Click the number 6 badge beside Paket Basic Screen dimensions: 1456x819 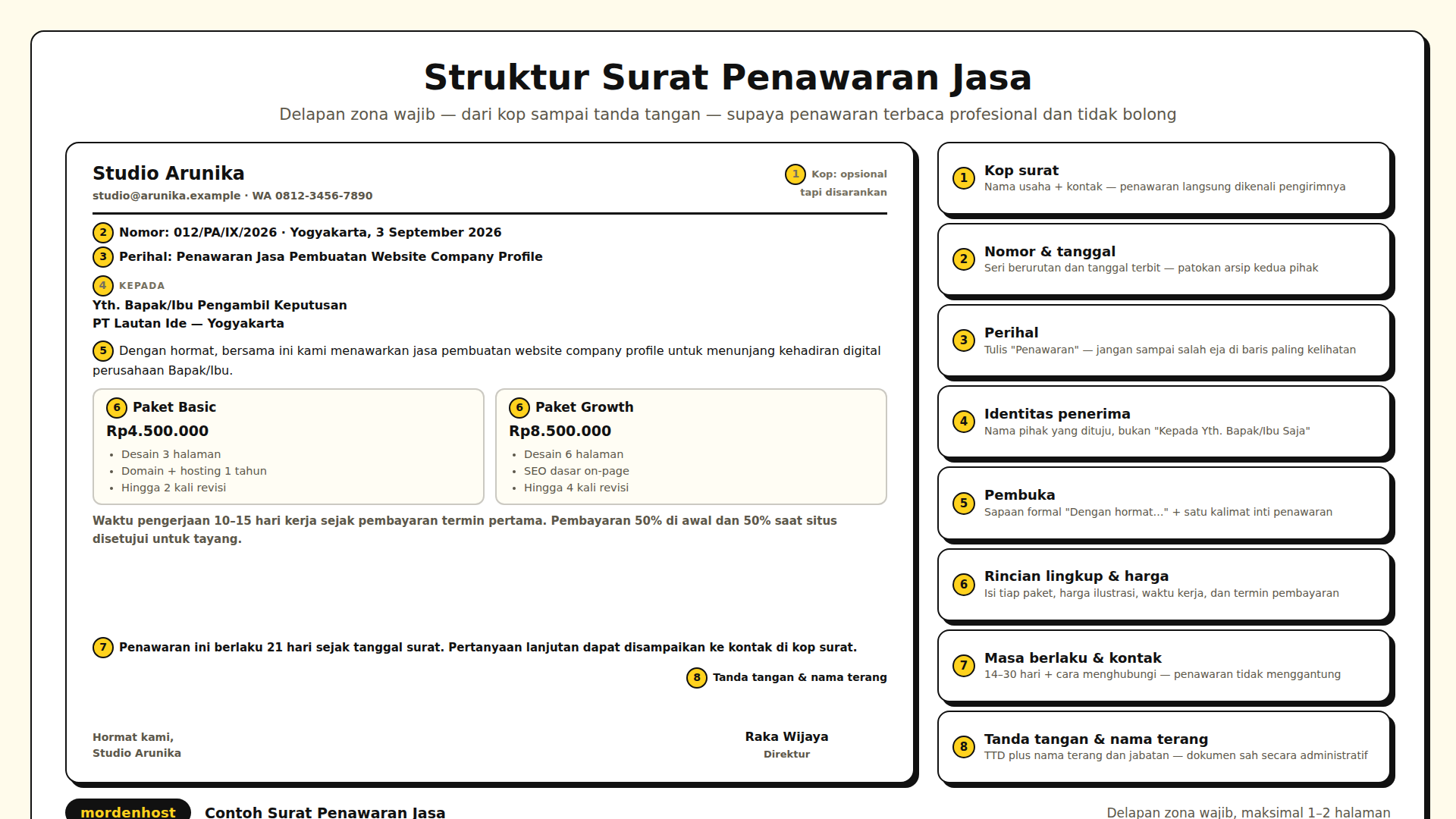tap(117, 408)
